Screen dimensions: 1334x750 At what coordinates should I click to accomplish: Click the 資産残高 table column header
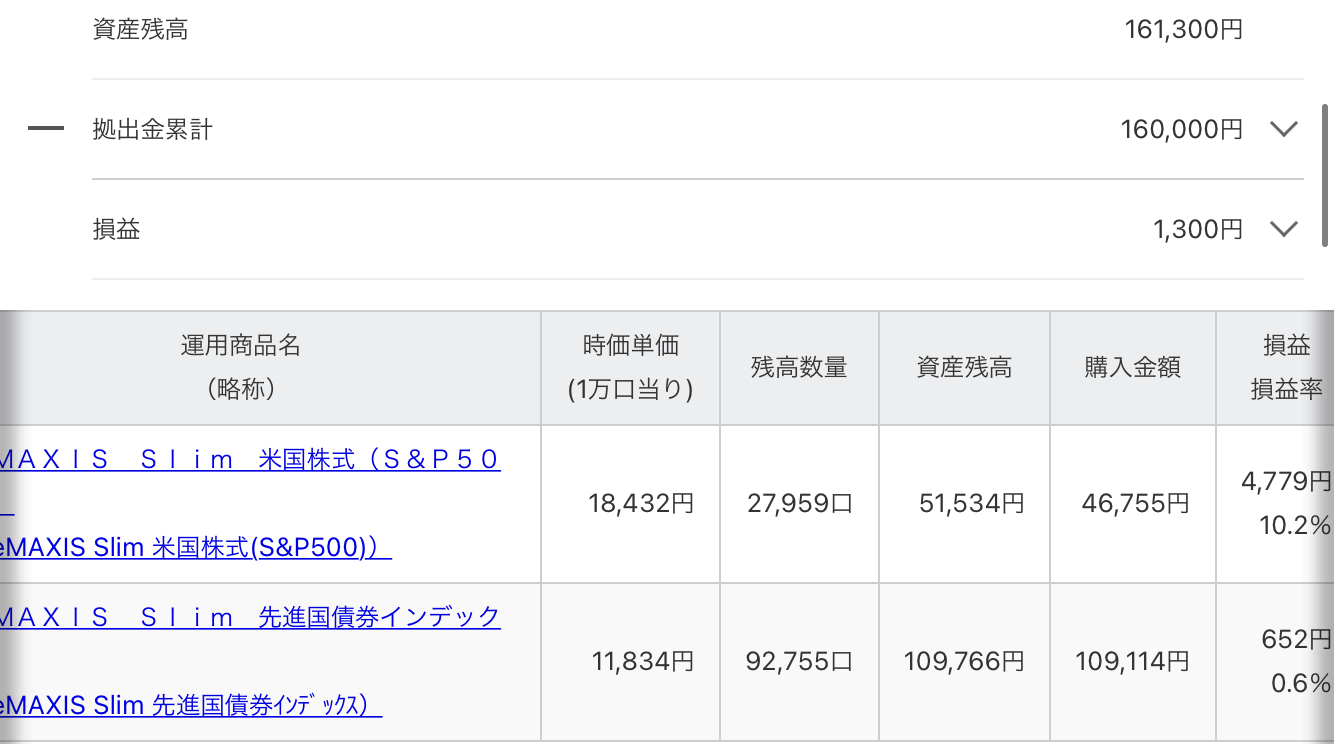[964, 367]
